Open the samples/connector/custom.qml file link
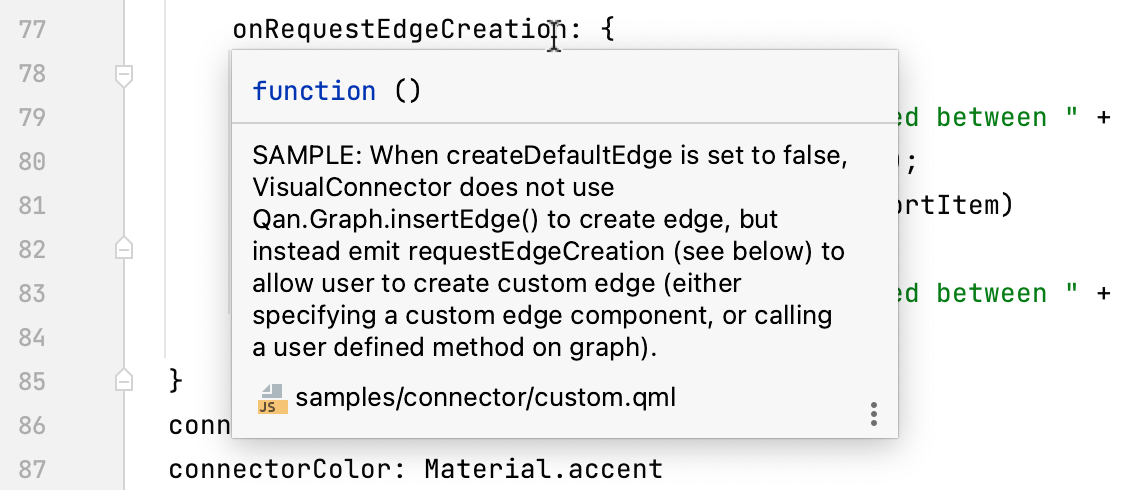This screenshot has height=490, width=1121. 486,398
